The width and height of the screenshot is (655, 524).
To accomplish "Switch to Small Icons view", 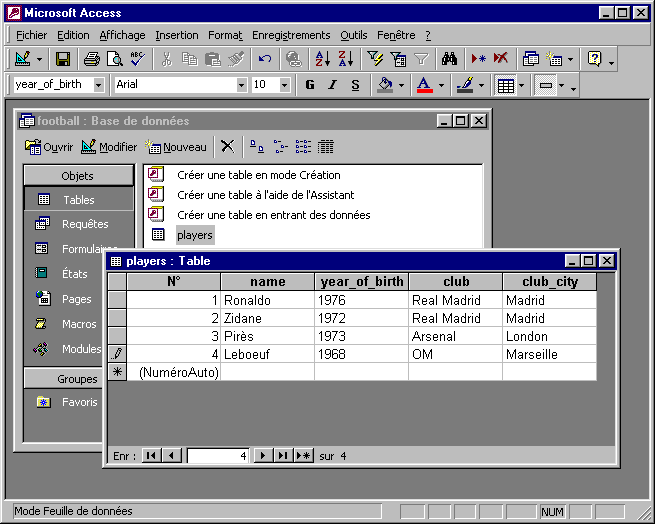I will tap(280, 146).
